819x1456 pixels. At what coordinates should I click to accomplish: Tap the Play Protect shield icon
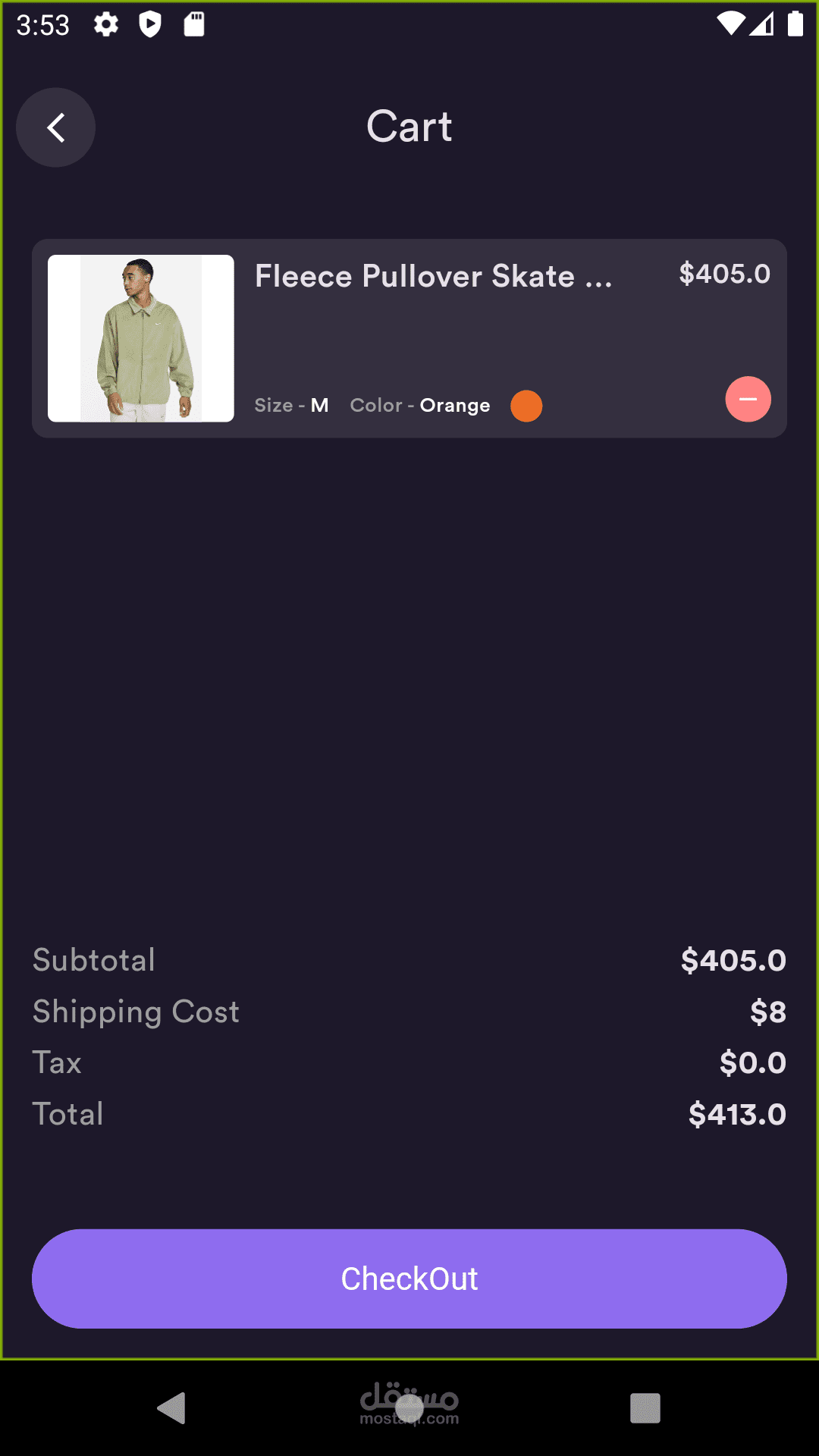[150, 25]
